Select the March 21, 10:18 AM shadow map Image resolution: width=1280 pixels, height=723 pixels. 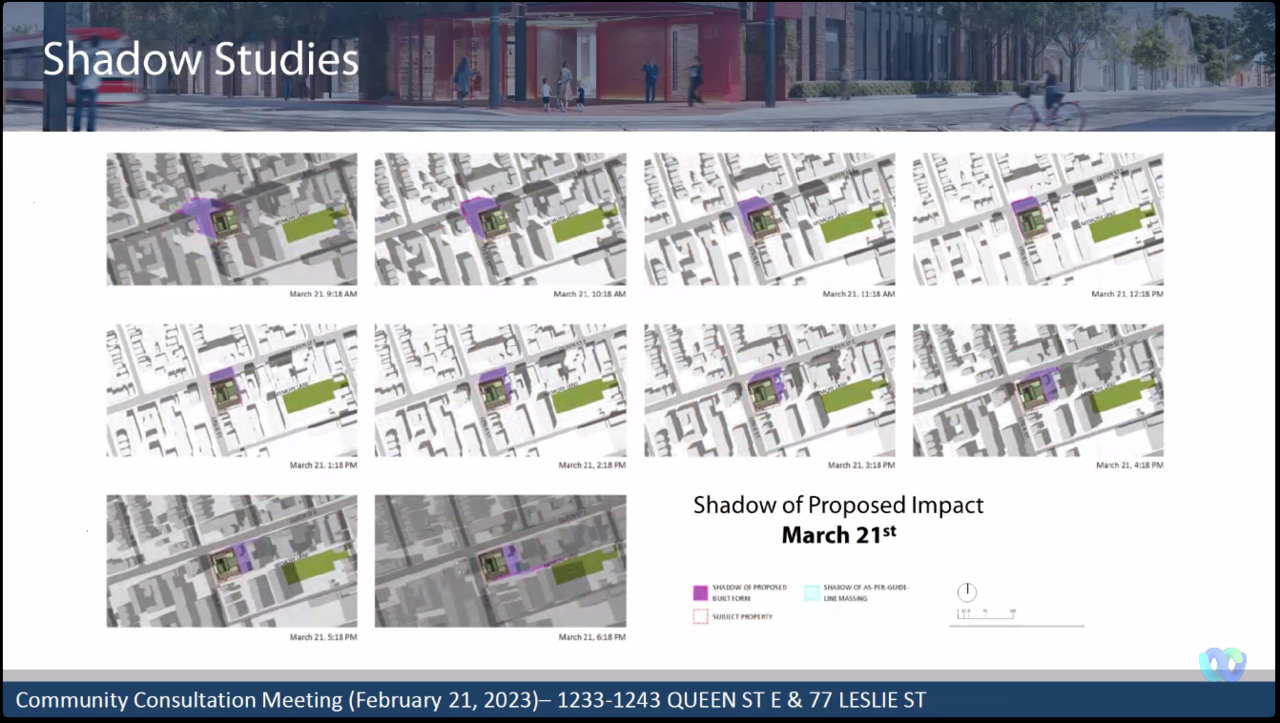(x=500, y=219)
